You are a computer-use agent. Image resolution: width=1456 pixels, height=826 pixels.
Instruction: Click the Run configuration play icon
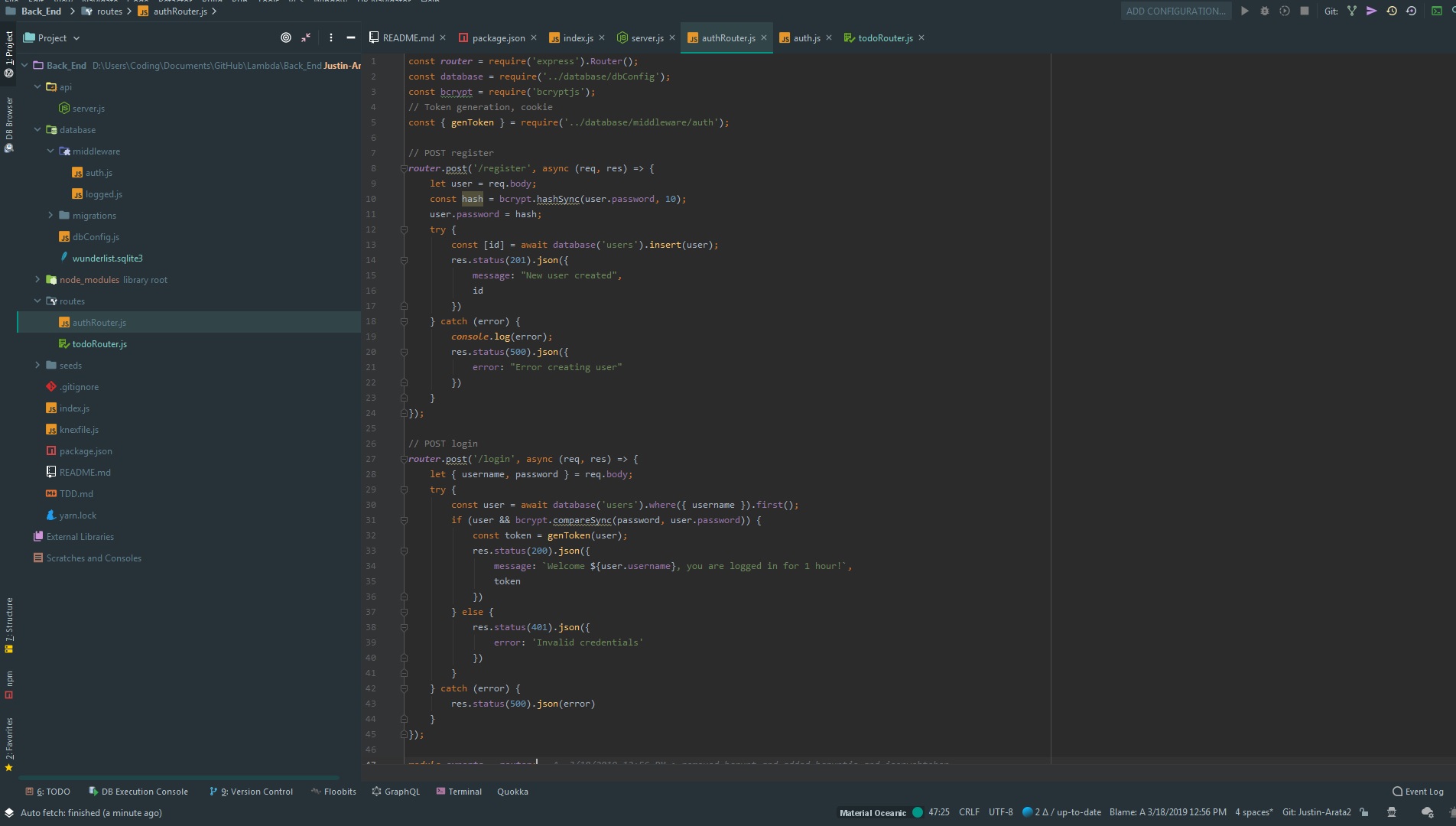tap(1245, 11)
